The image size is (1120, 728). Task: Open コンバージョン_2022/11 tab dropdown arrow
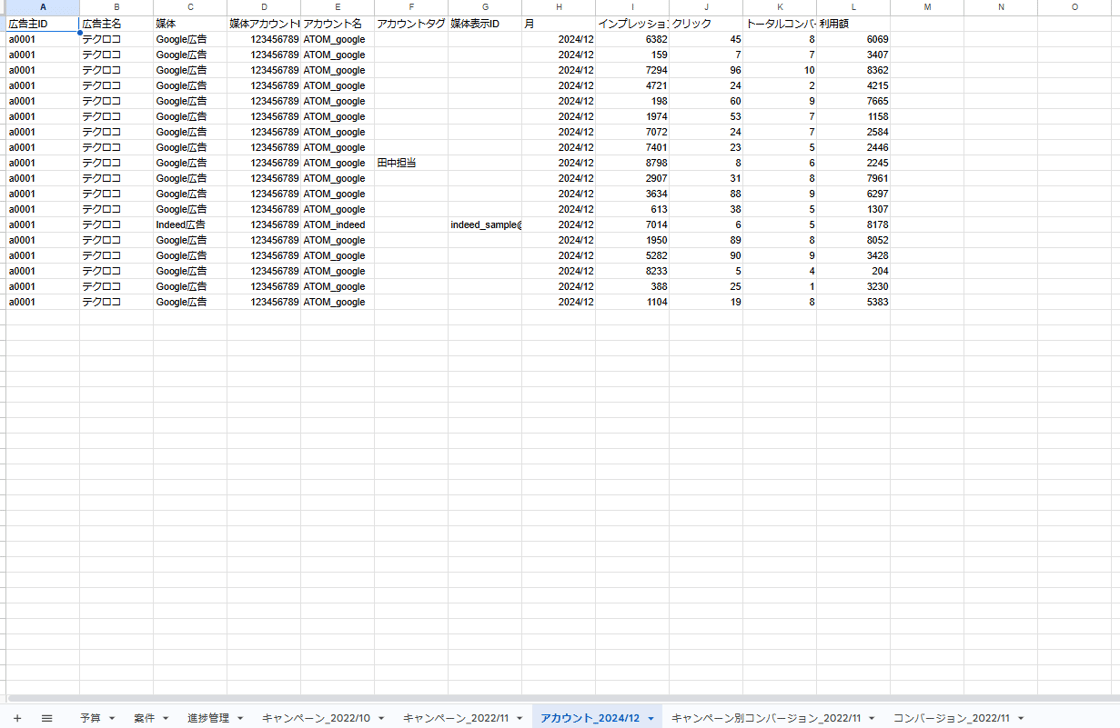(1020, 718)
